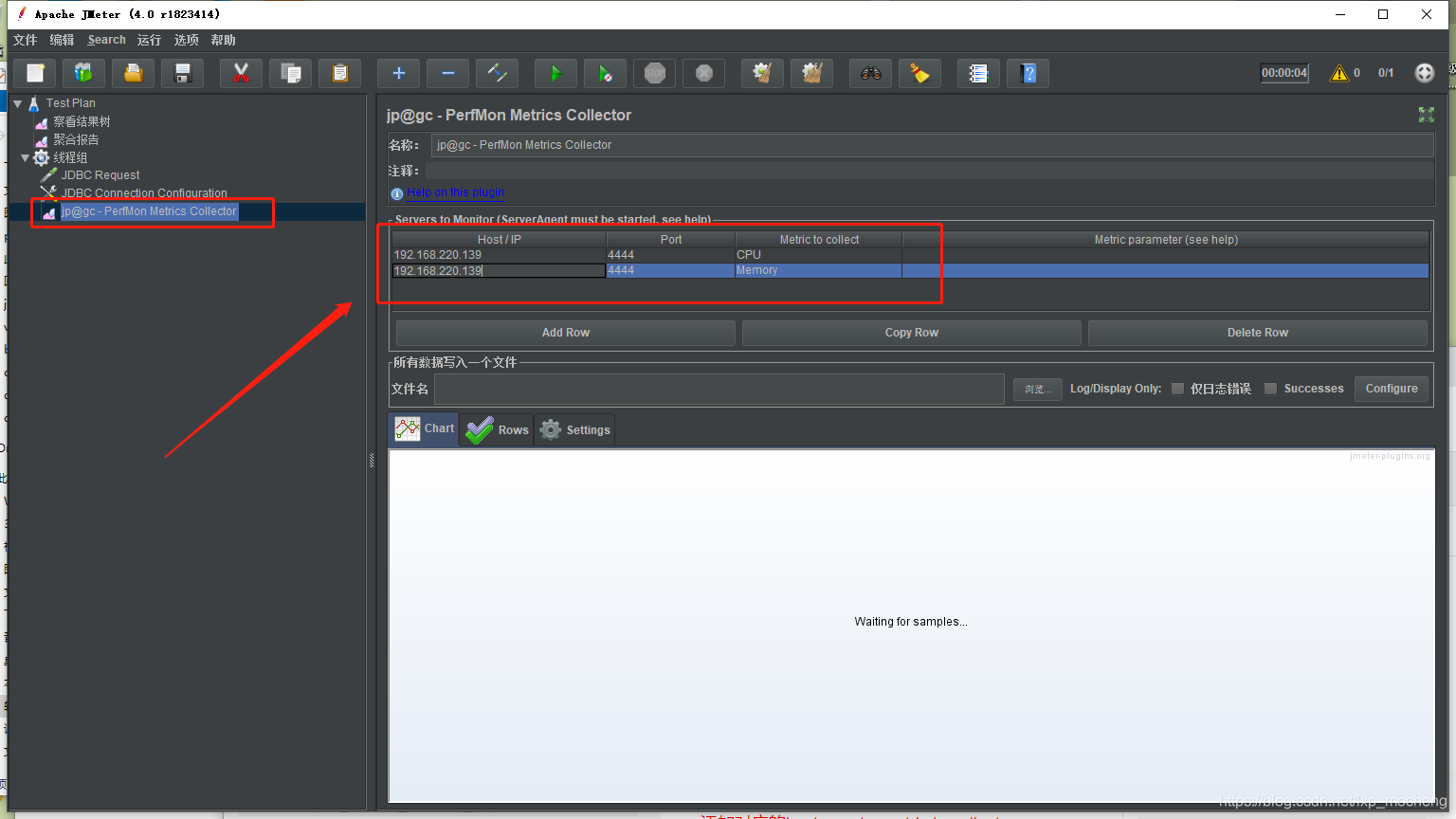Copy the selected element icon
The width and height of the screenshot is (1456, 819).
click(290, 73)
